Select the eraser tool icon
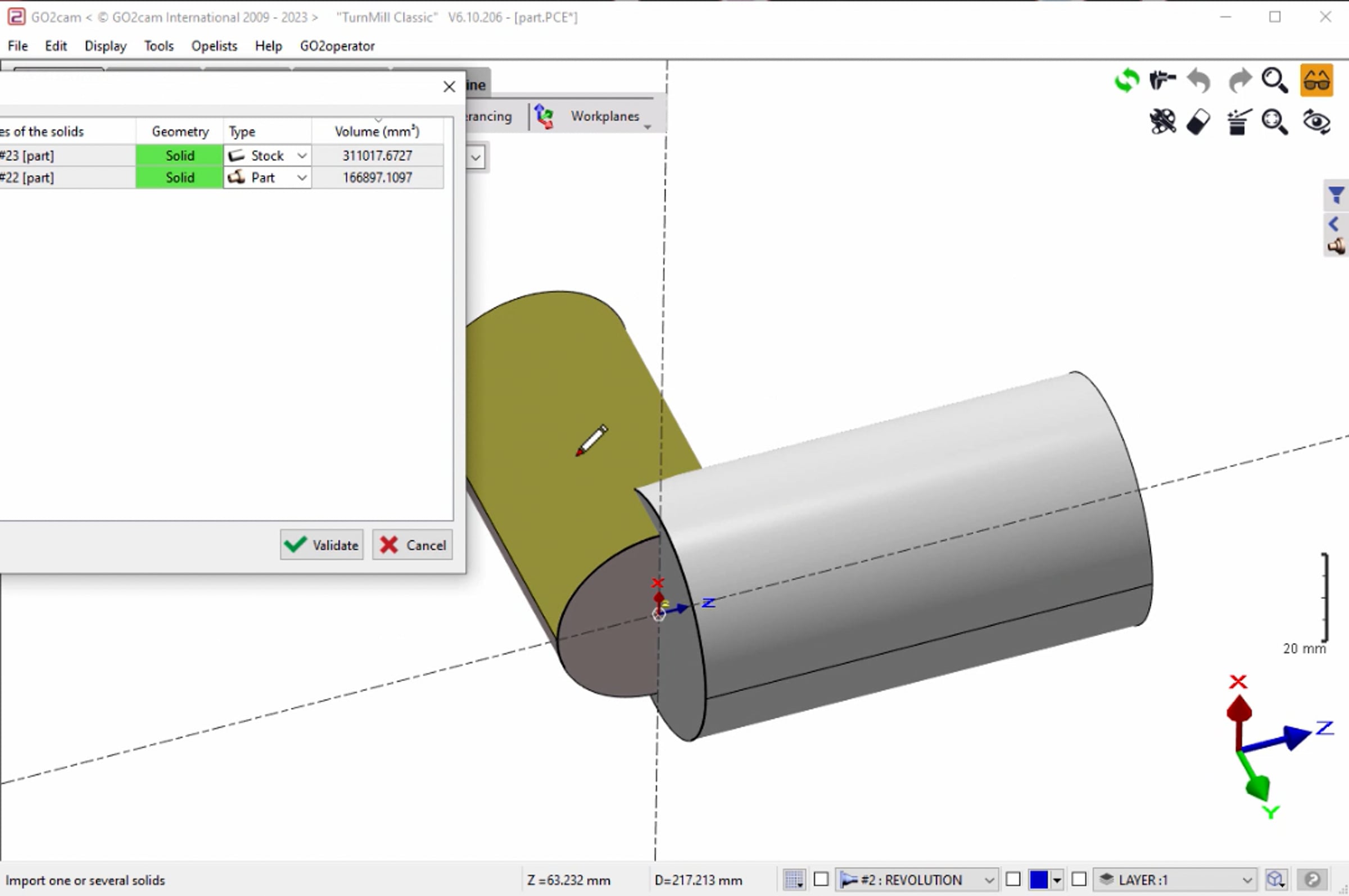Viewport: 1349px width, 896px height. [1199, 122]
